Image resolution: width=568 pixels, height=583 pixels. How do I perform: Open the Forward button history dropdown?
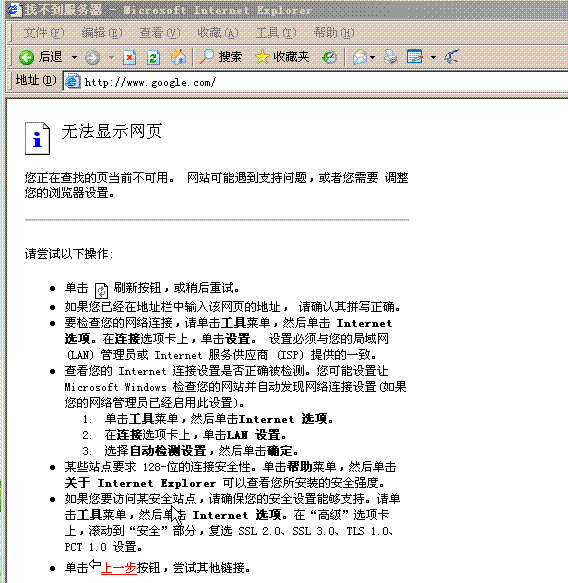[x=111, y=57]
